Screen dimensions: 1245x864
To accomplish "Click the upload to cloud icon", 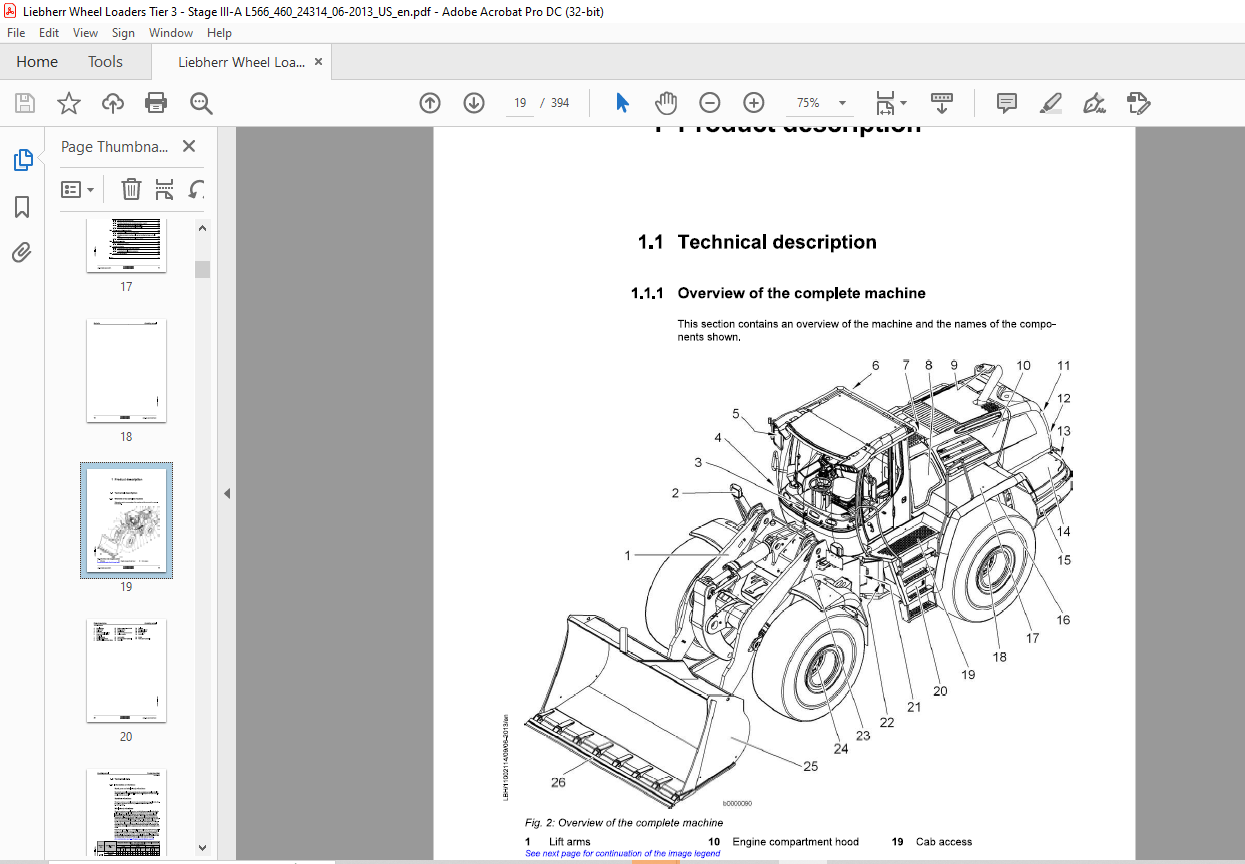I will (112, 103).
